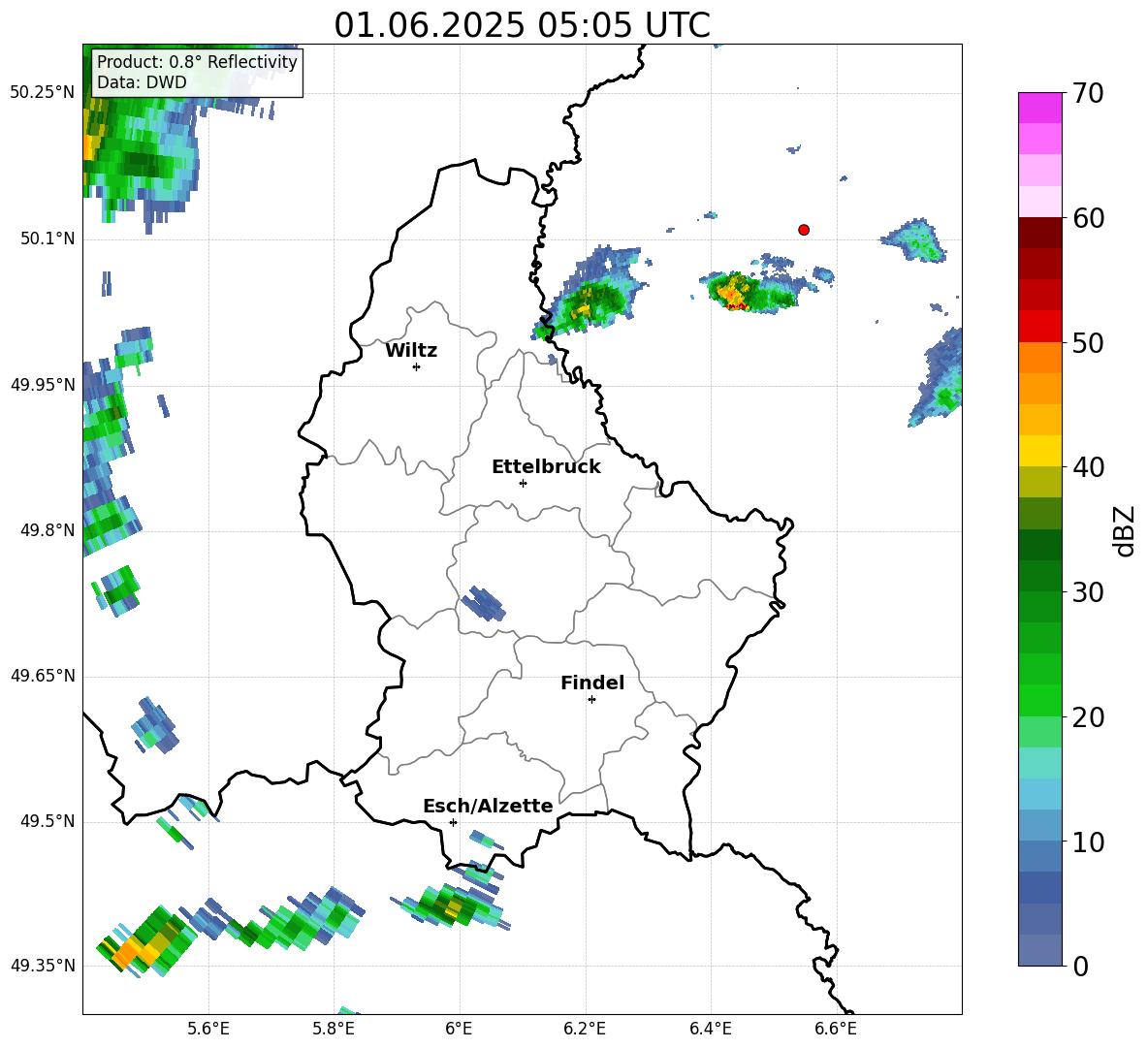The height and width of the screenshot is (1048, 1148).
Task: Click the colorbar tick value 20
Action: tap(1088, 717)
